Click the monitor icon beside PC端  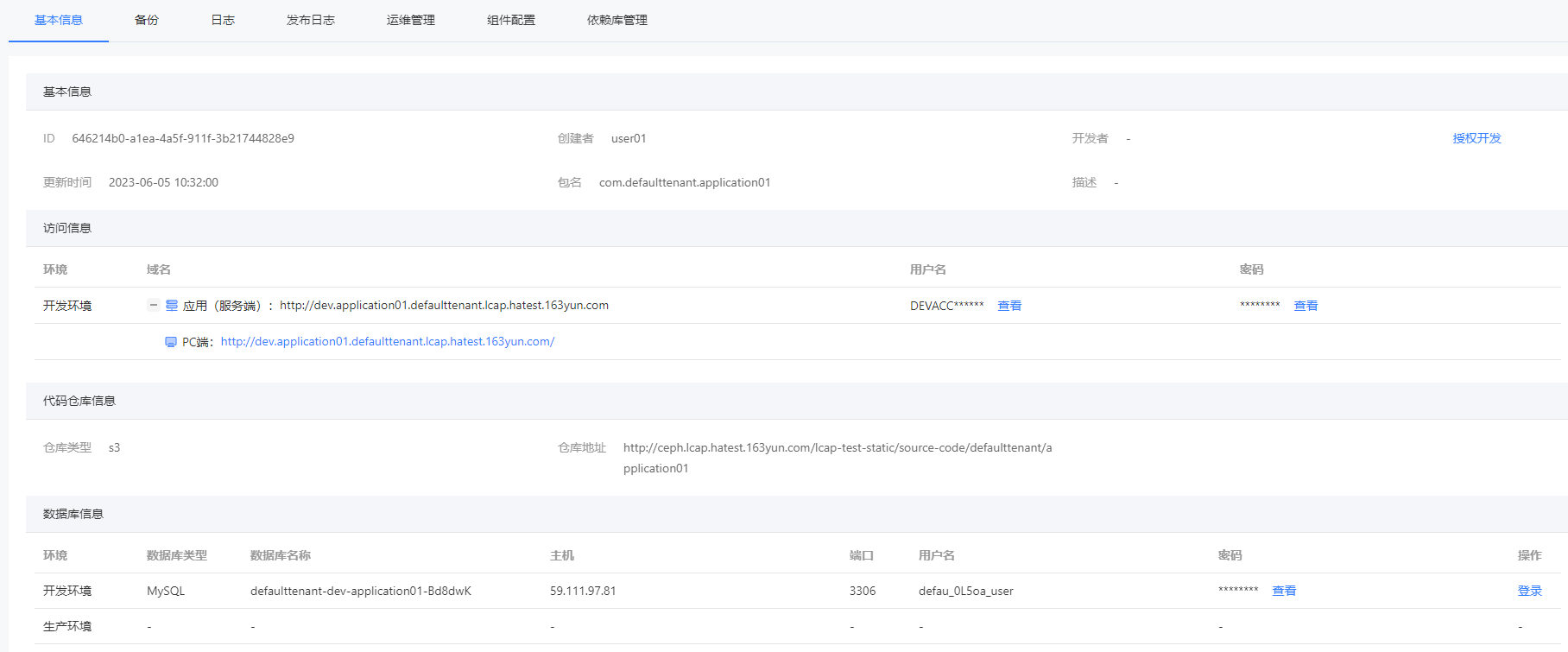pyautogui.click(x=171, y=342)
